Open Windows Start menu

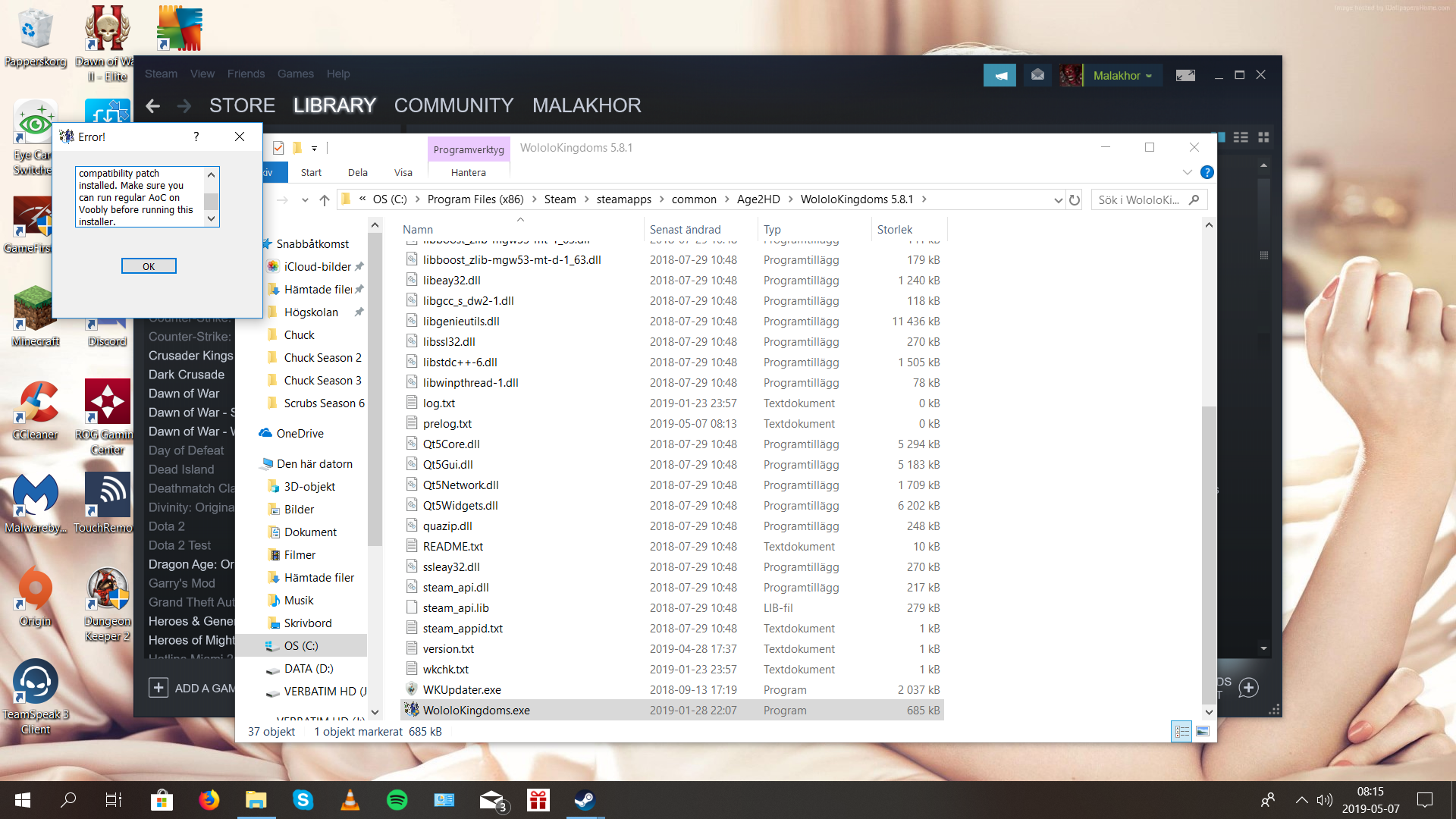click(22, 800)
